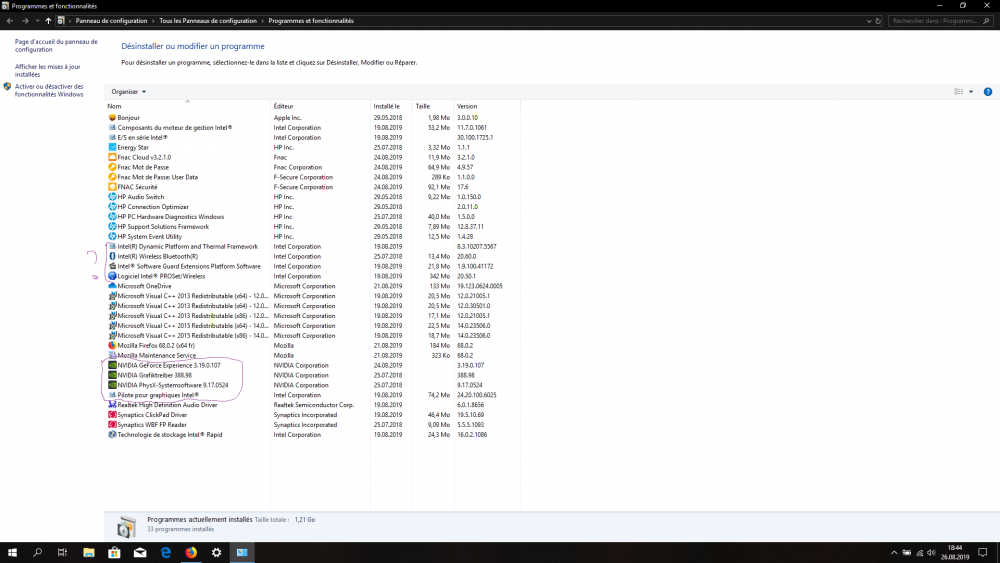Click the Intel(R) Wireless Bluetooth(R) icon
1000x563 pixels.
(112, 256)
